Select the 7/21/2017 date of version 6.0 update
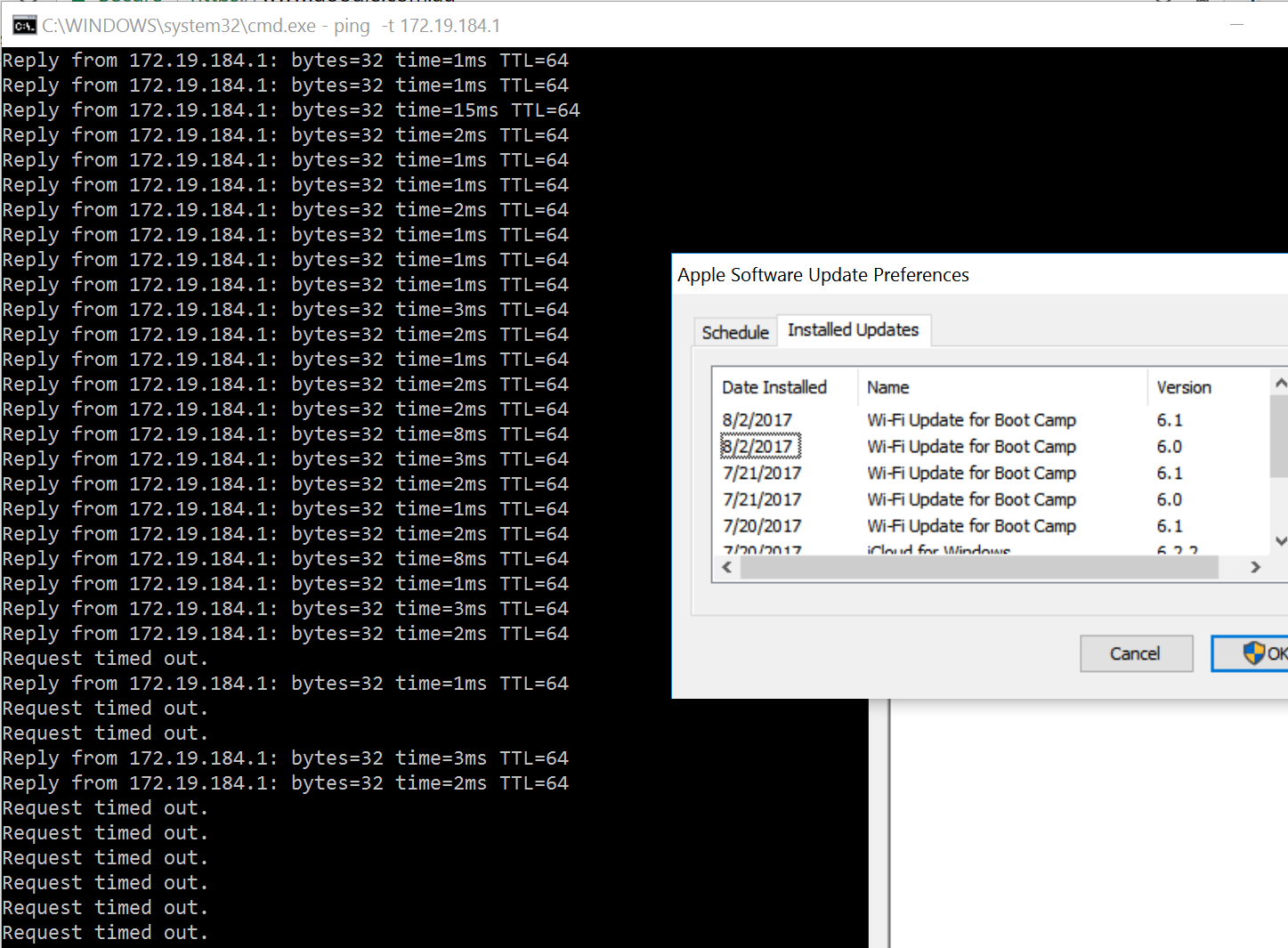 (x=762, y=500)
